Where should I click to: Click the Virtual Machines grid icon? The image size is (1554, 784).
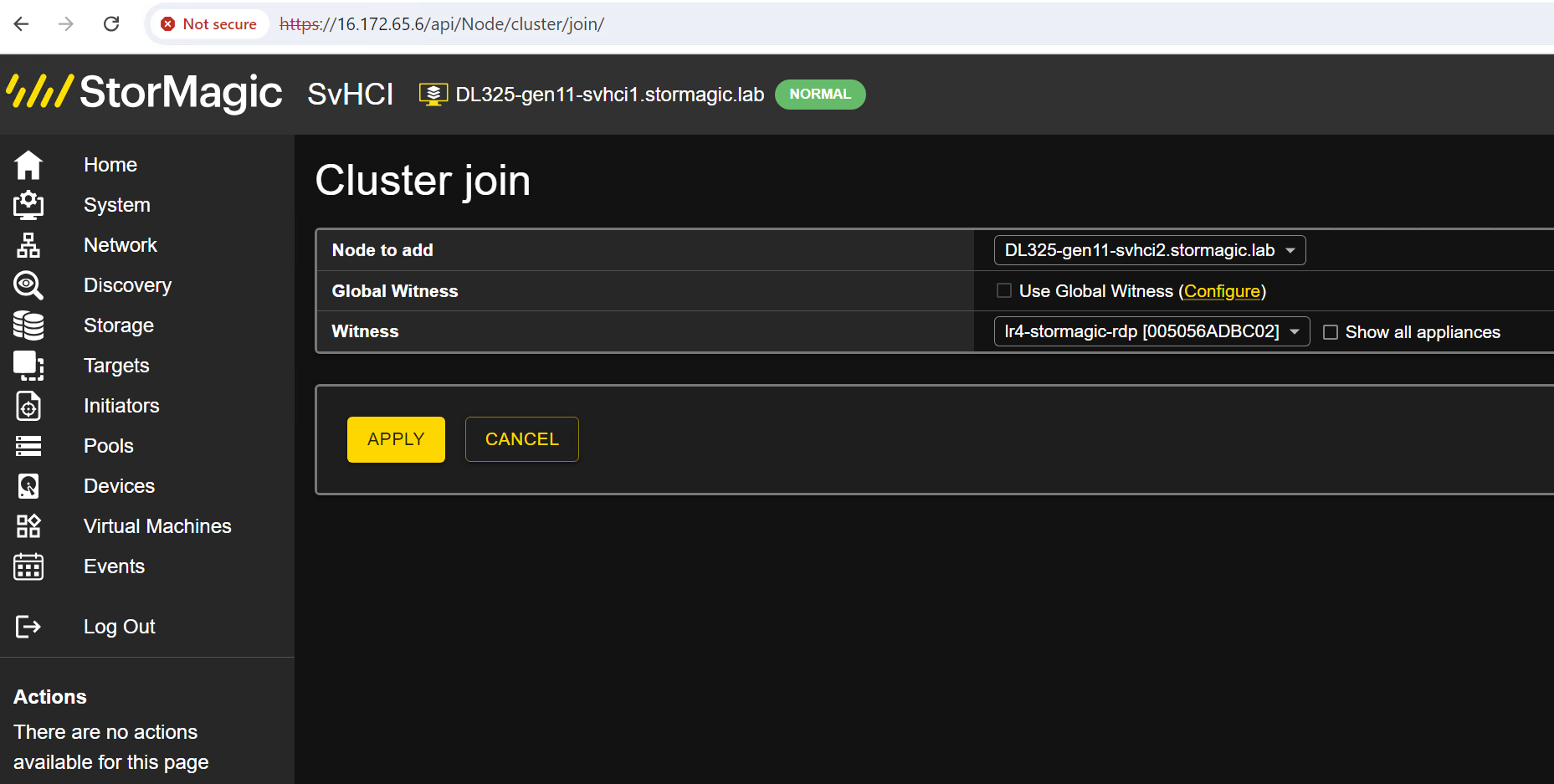tap(28, 526)
